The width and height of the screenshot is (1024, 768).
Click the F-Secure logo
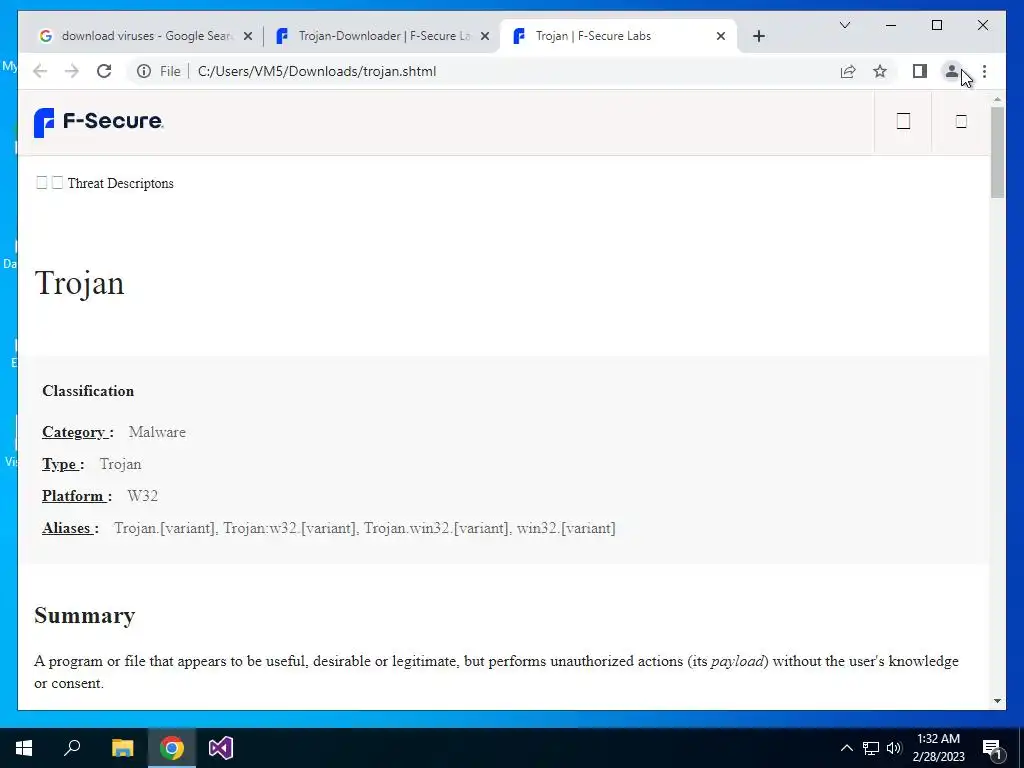click(x=99, y=122)
